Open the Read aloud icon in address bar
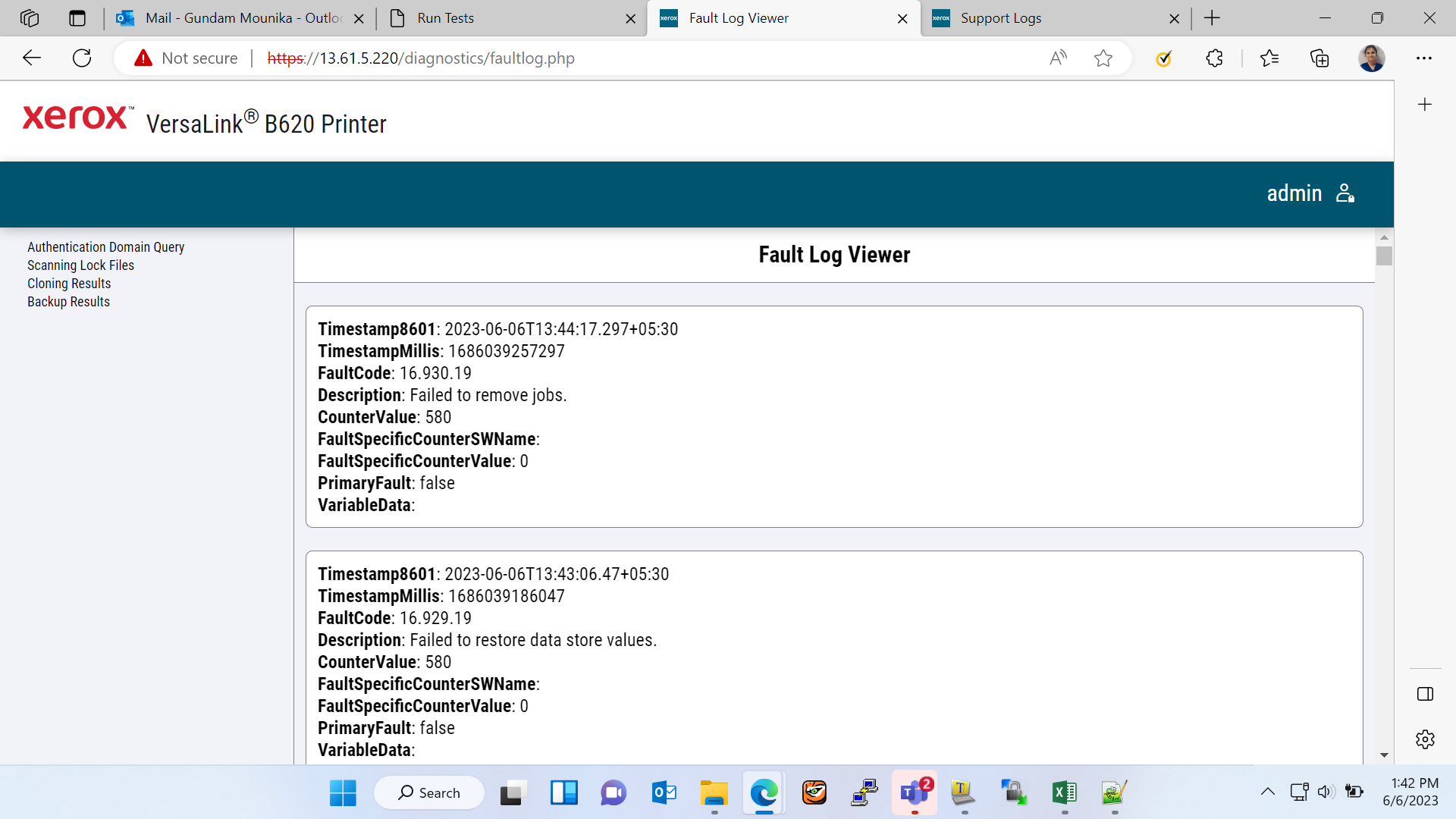 click(x=1058, y=58)
